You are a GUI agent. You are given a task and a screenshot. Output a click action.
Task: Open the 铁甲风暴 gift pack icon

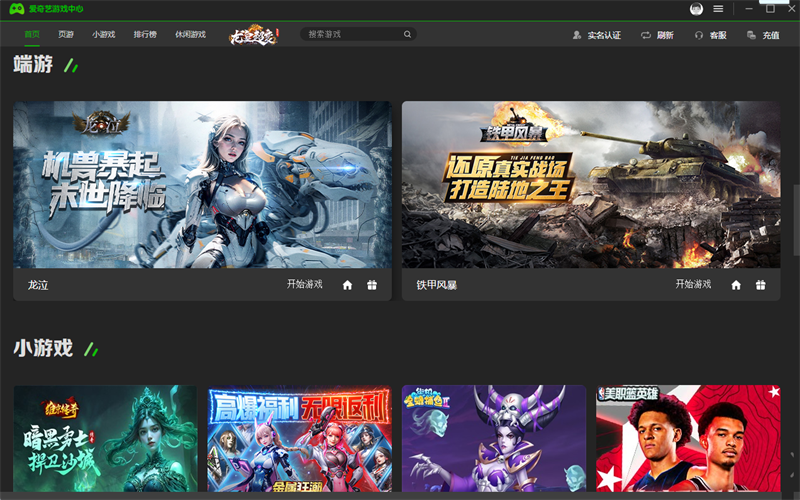(761, 285)
